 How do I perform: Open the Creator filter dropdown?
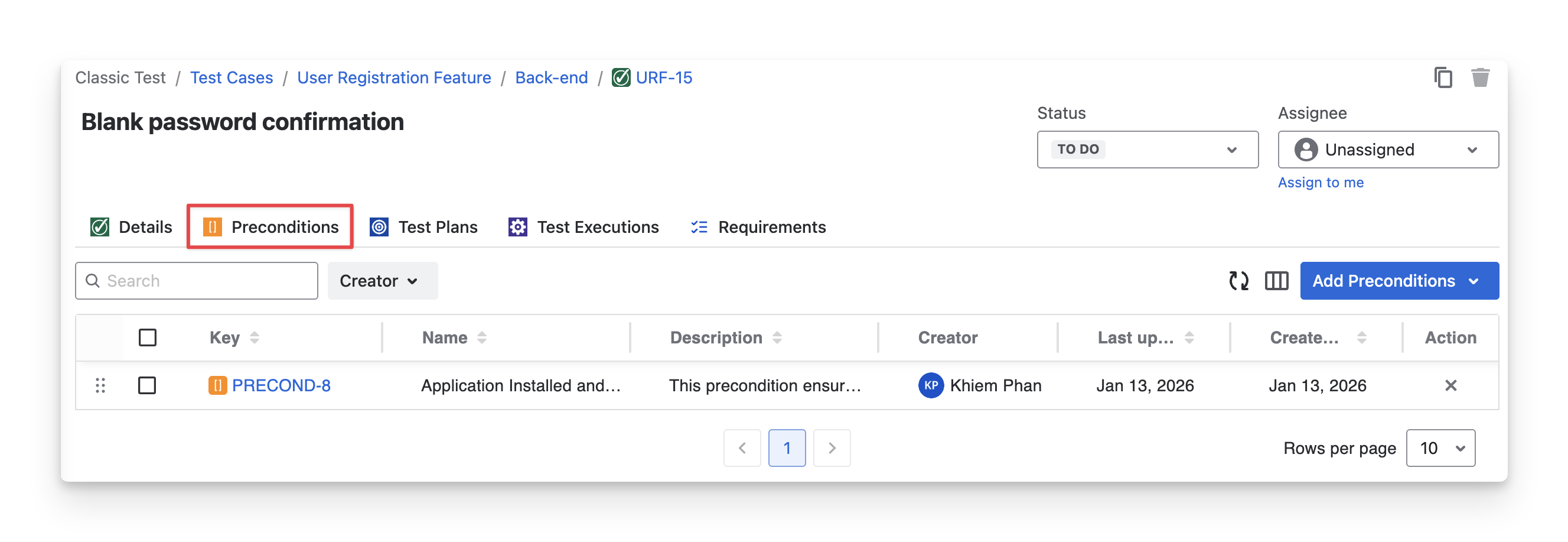tap(382, 281)
